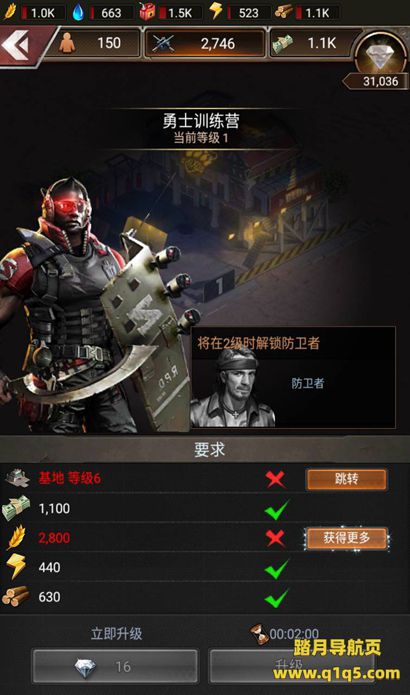The height and width of the screenshot is (695, 410).
Task: Tap the cash stack icon showing 1.1K
Action: click(283, 44)
